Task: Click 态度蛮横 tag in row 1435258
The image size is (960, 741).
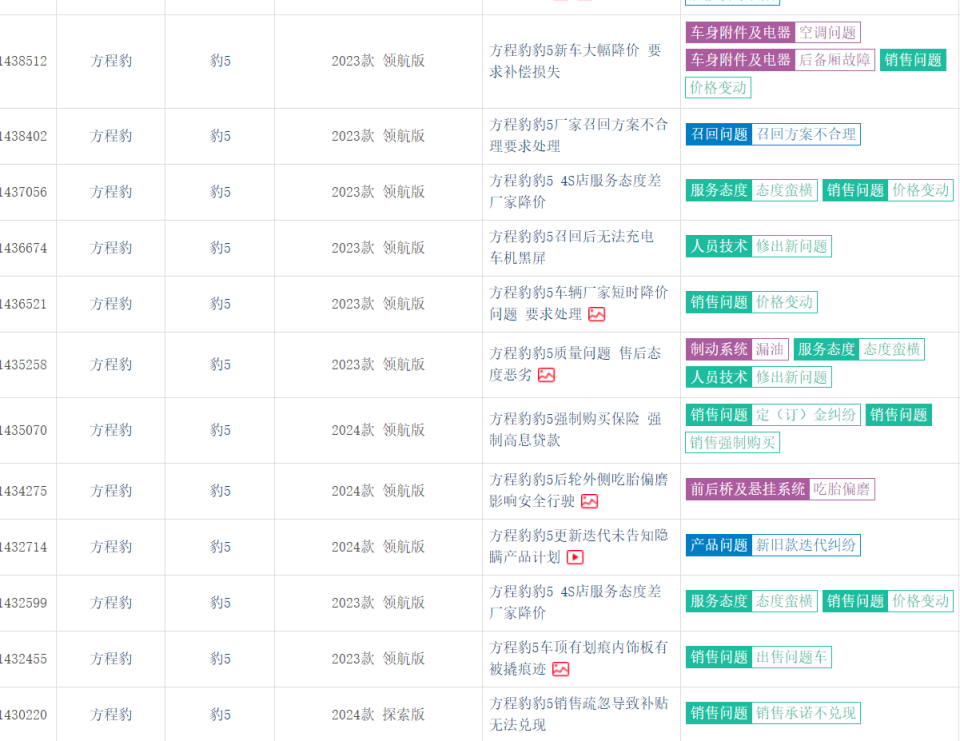Action: (891, 349)
